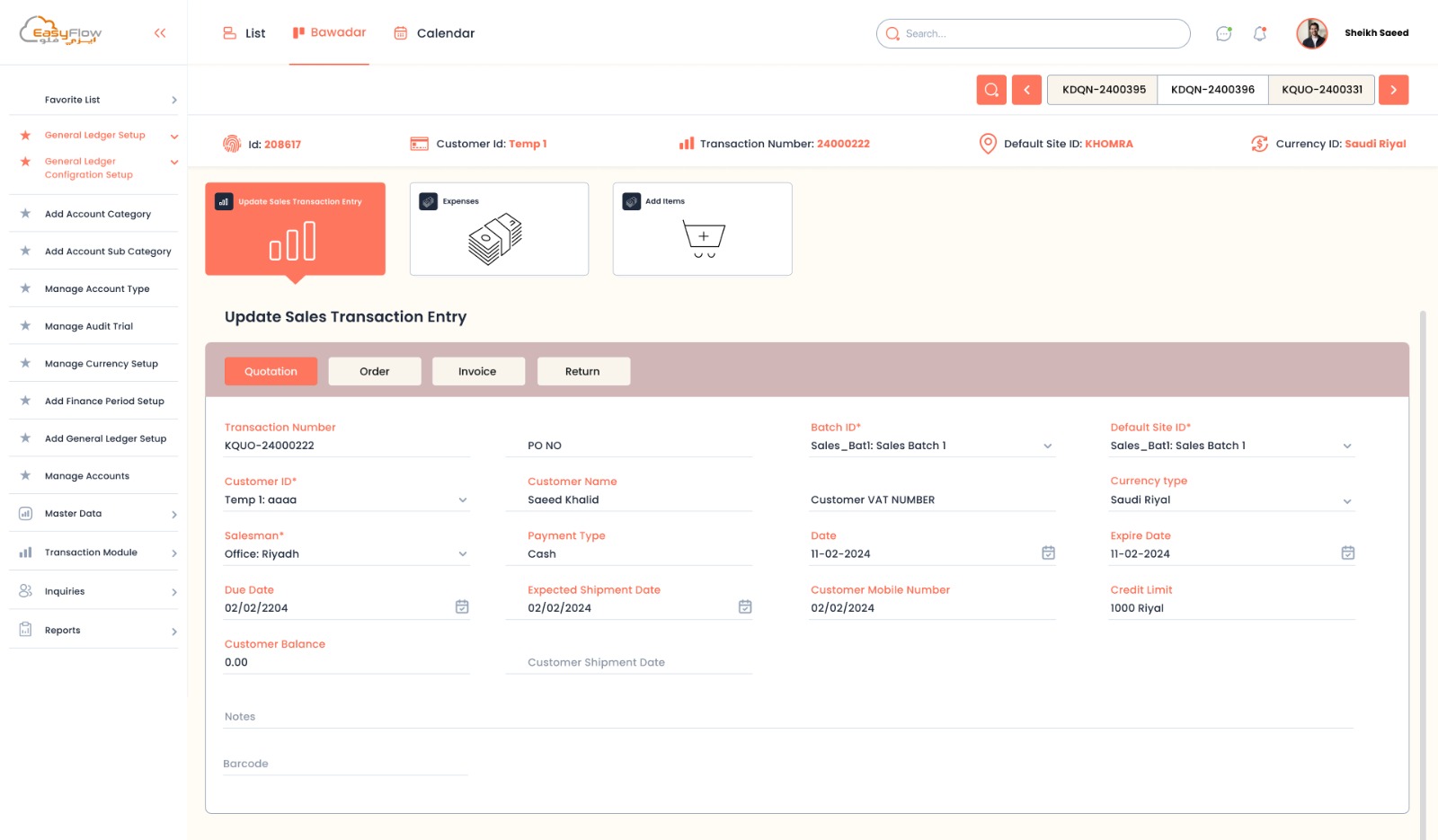
Task: Open the Expenses card
Action: [499, 229]
